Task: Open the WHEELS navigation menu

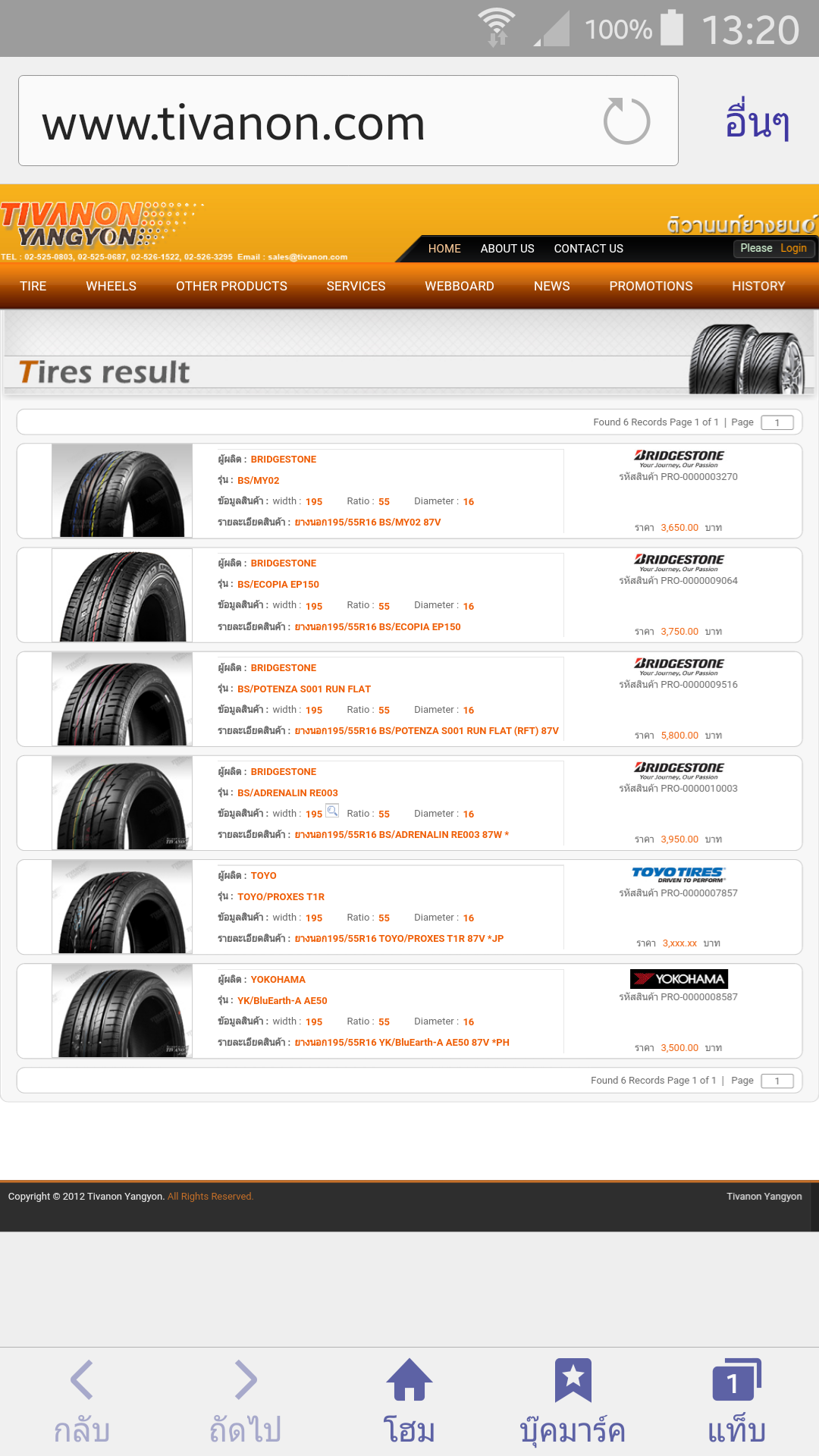Action: click(111, 286)
